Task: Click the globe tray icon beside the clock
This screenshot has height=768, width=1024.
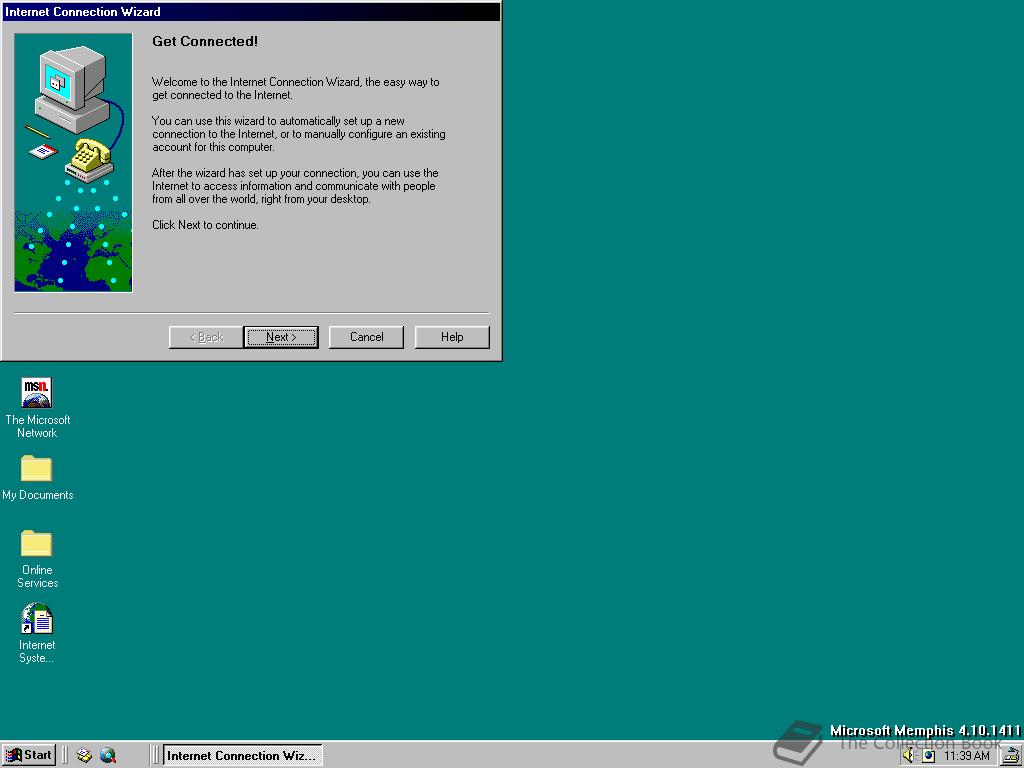Action: click(x=929, y=756)
